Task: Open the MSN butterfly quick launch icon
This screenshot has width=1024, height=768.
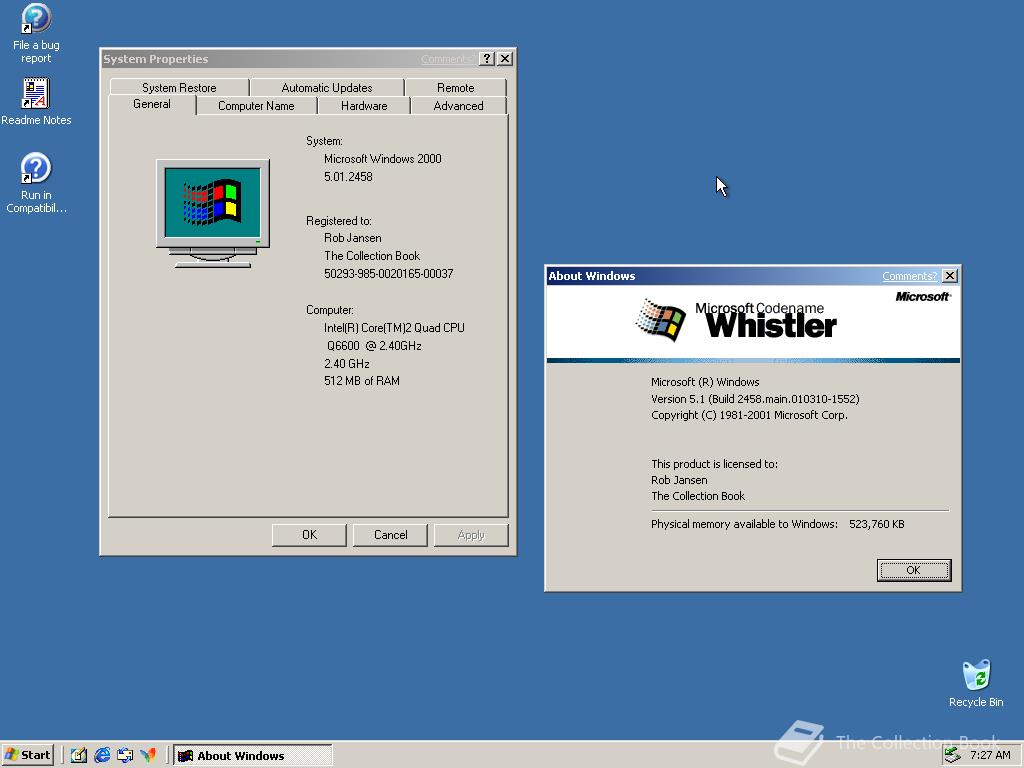Action: pyautogui.click(x=148, y=755)
